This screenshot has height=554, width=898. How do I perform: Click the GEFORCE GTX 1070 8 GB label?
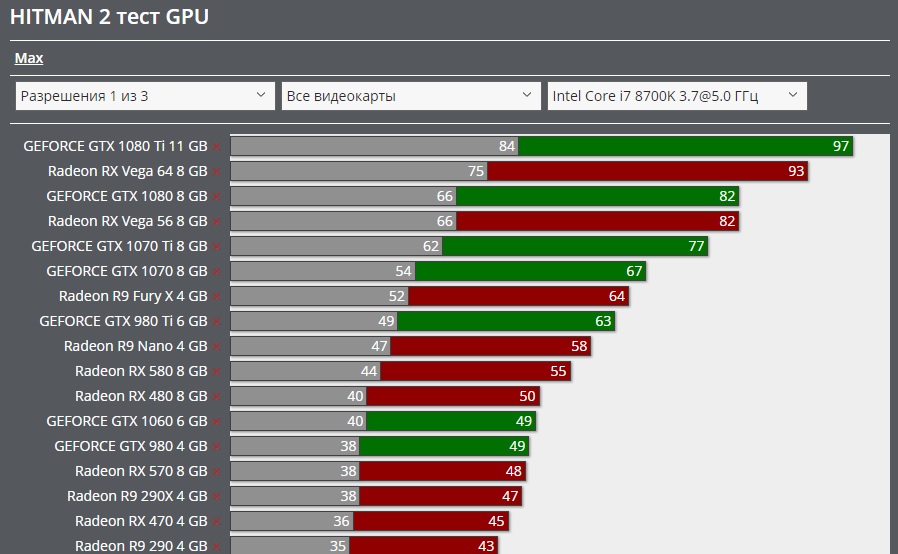click(x=127, y=271)
